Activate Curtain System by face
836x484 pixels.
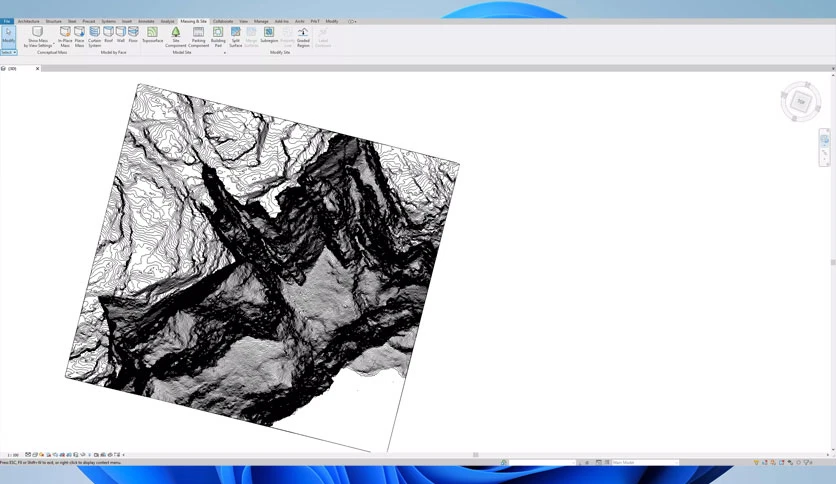(94, 37)
